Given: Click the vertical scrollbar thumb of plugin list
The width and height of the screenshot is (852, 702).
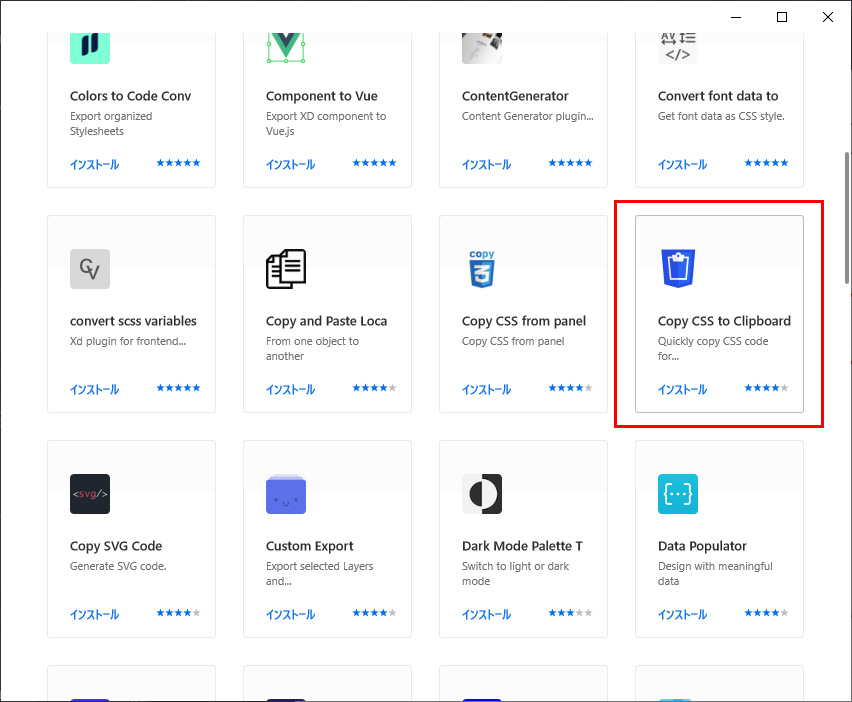Looking at the screenshot, I should [847, 218].
